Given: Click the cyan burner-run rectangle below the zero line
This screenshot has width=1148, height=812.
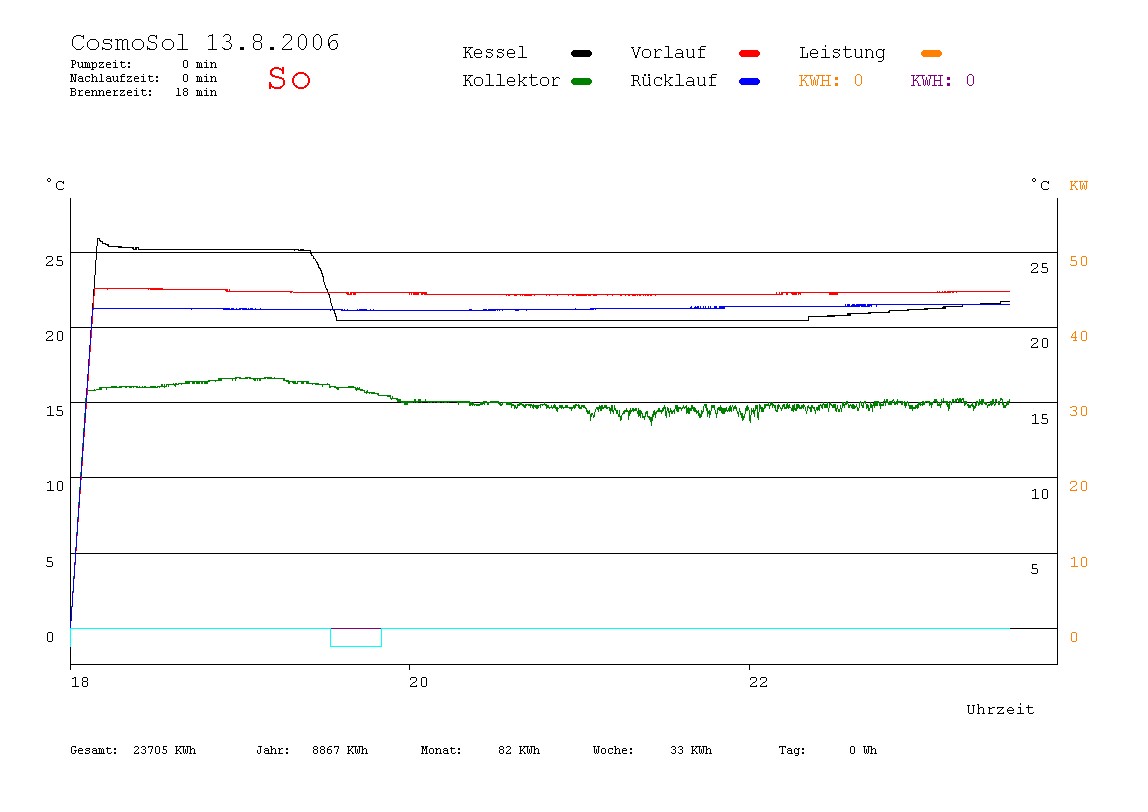Looking at the screenshot, I should [x=356, y=638].
